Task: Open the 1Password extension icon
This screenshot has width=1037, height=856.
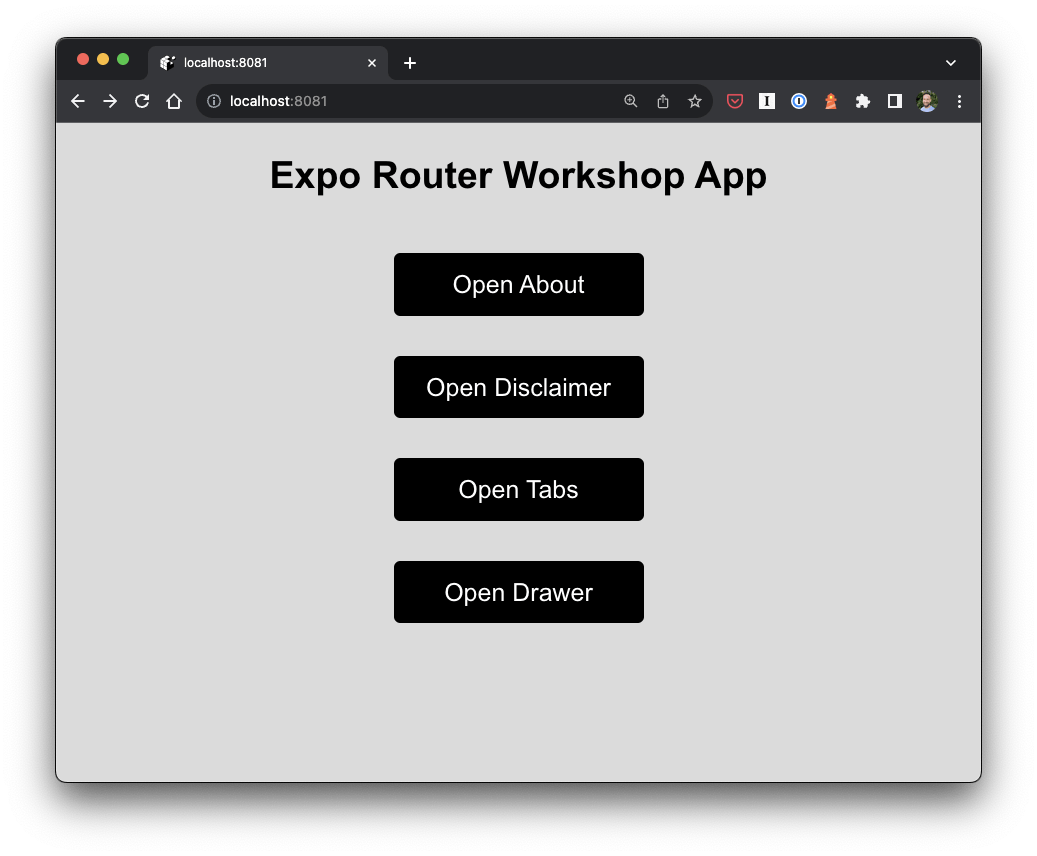Action: (x=799, y=101)
